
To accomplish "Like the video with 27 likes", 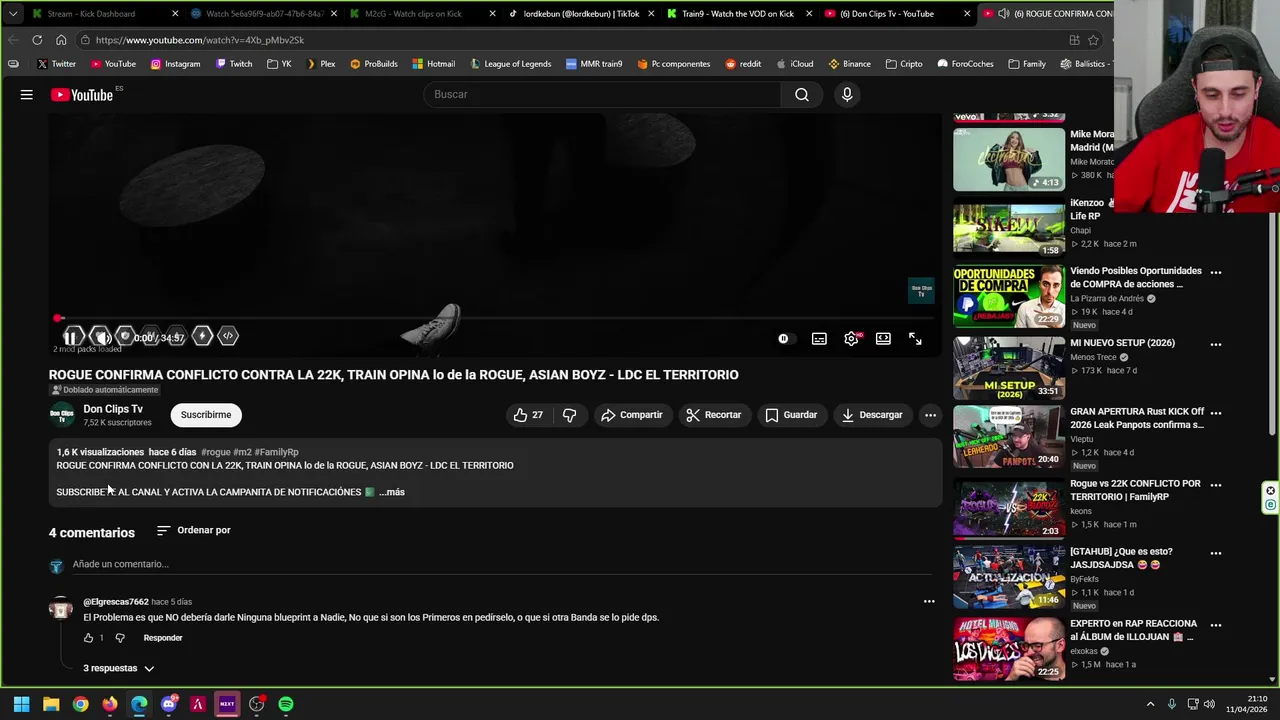I will pyautogui.click(x=528, y=415).
